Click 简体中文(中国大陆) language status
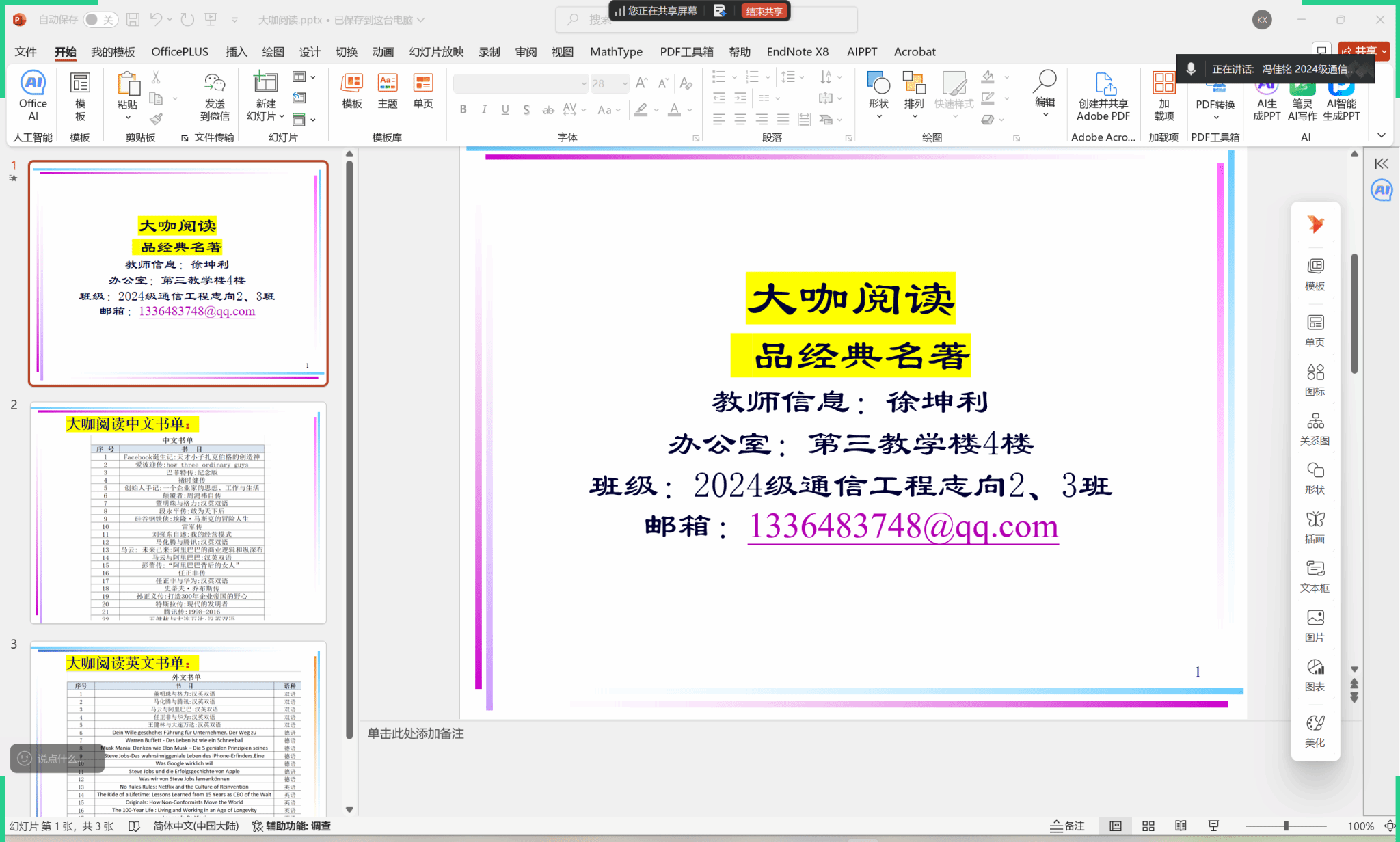 click(196, 826)
